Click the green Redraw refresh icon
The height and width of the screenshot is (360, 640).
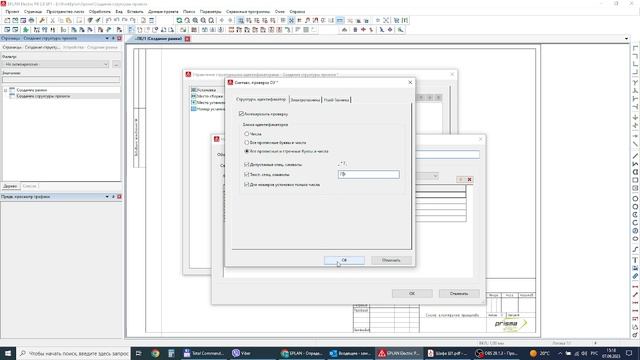(179, 20)
